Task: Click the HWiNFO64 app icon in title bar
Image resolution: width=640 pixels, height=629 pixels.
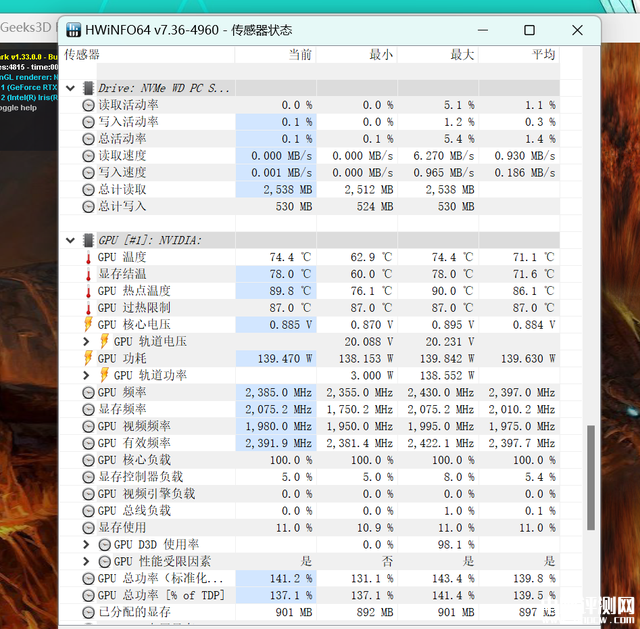Action: point(73,30)
